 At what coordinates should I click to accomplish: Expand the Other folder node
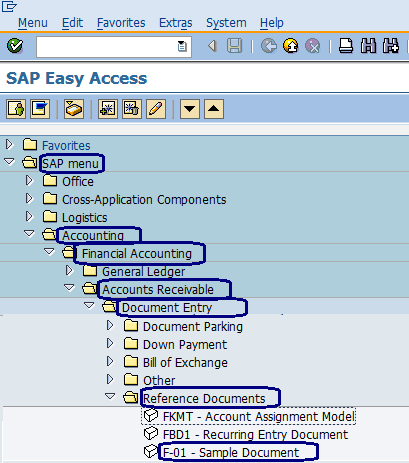point(110,379)
